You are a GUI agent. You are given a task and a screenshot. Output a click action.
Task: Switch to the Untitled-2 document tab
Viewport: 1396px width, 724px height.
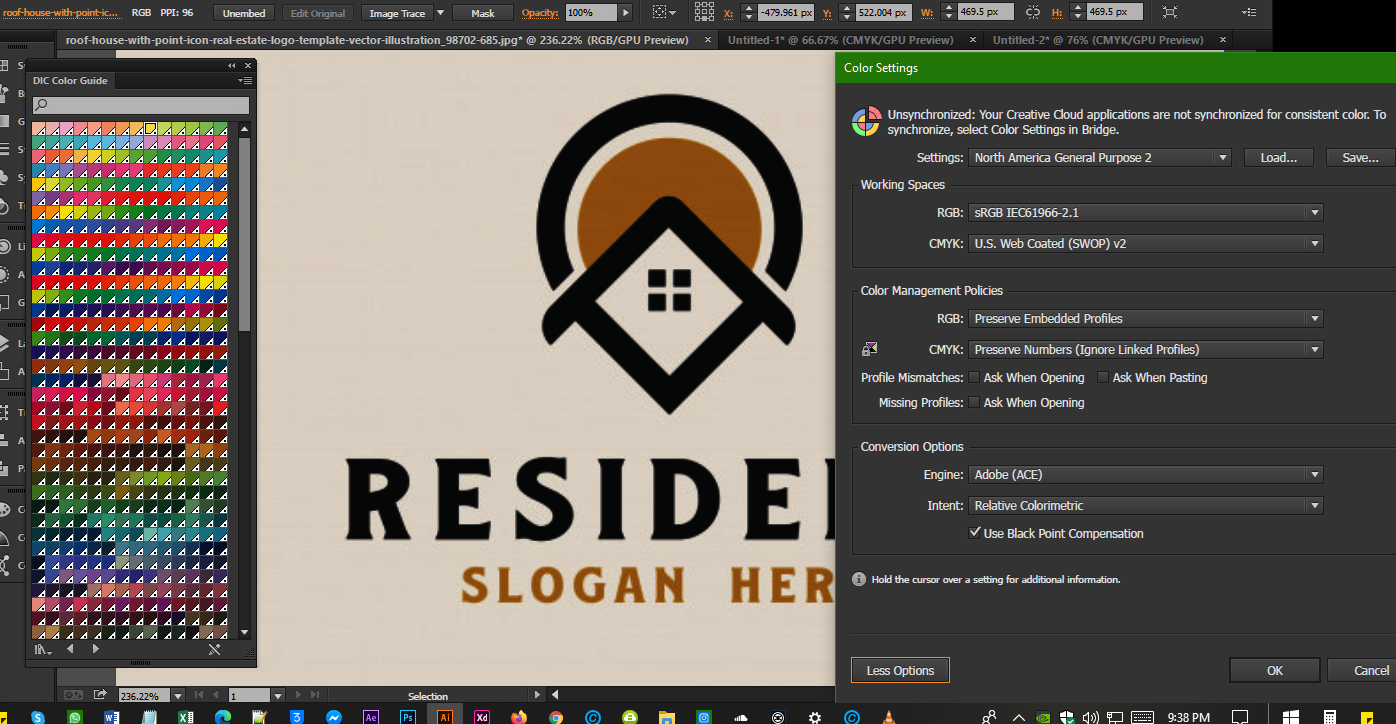[x=1098, y=40]
